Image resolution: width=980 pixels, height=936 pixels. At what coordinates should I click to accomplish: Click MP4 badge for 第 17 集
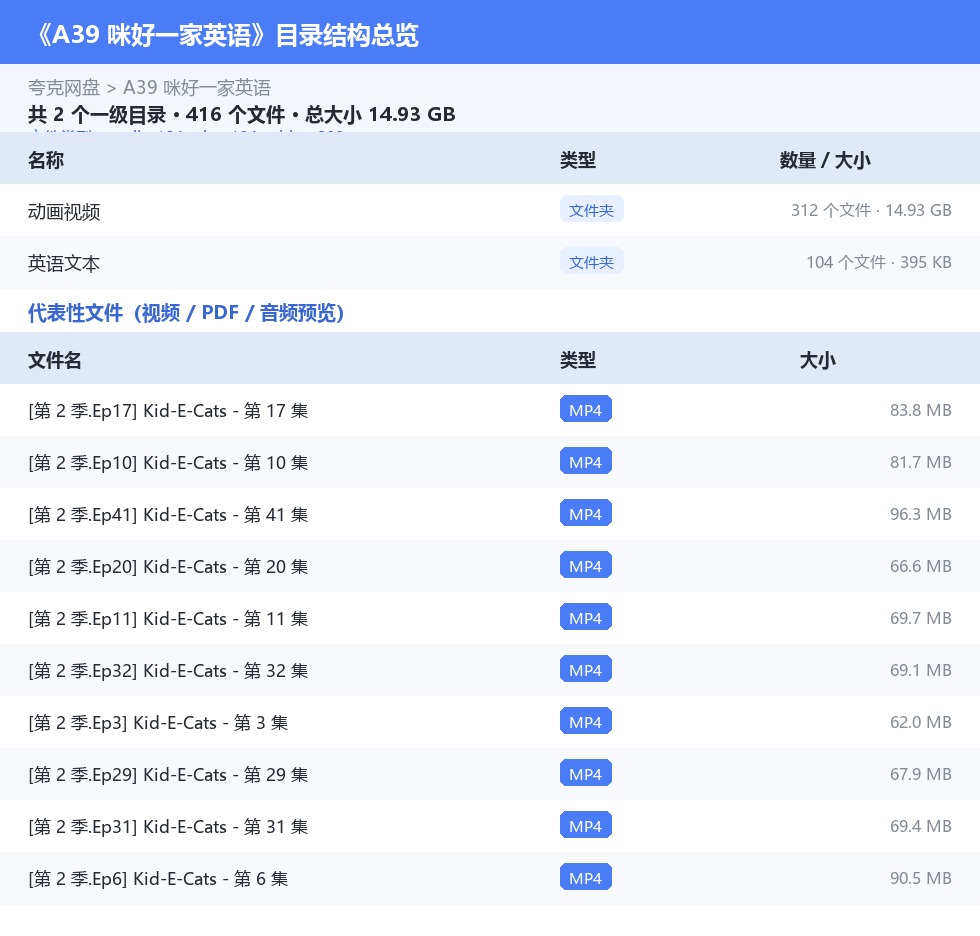[586, 409]
